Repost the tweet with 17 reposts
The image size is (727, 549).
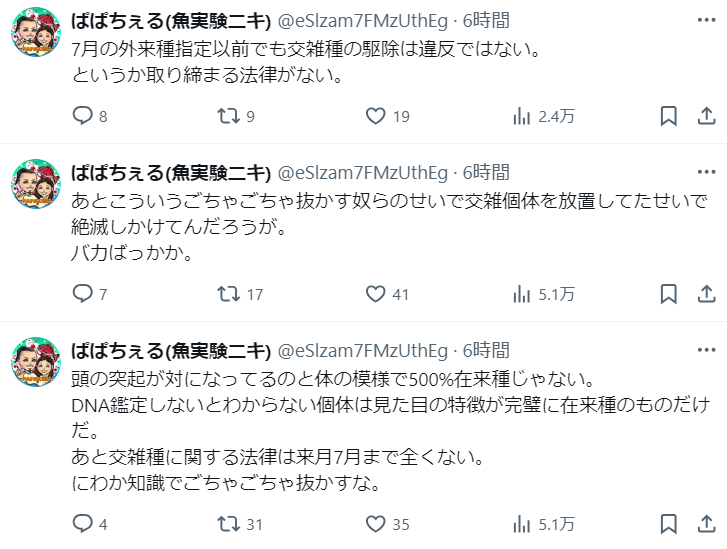229,294
